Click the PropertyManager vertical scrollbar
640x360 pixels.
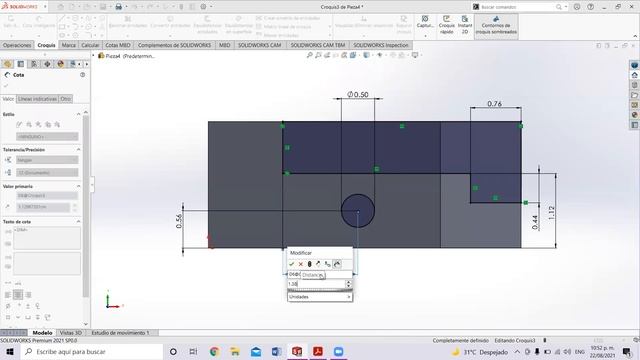pos(85,207)
